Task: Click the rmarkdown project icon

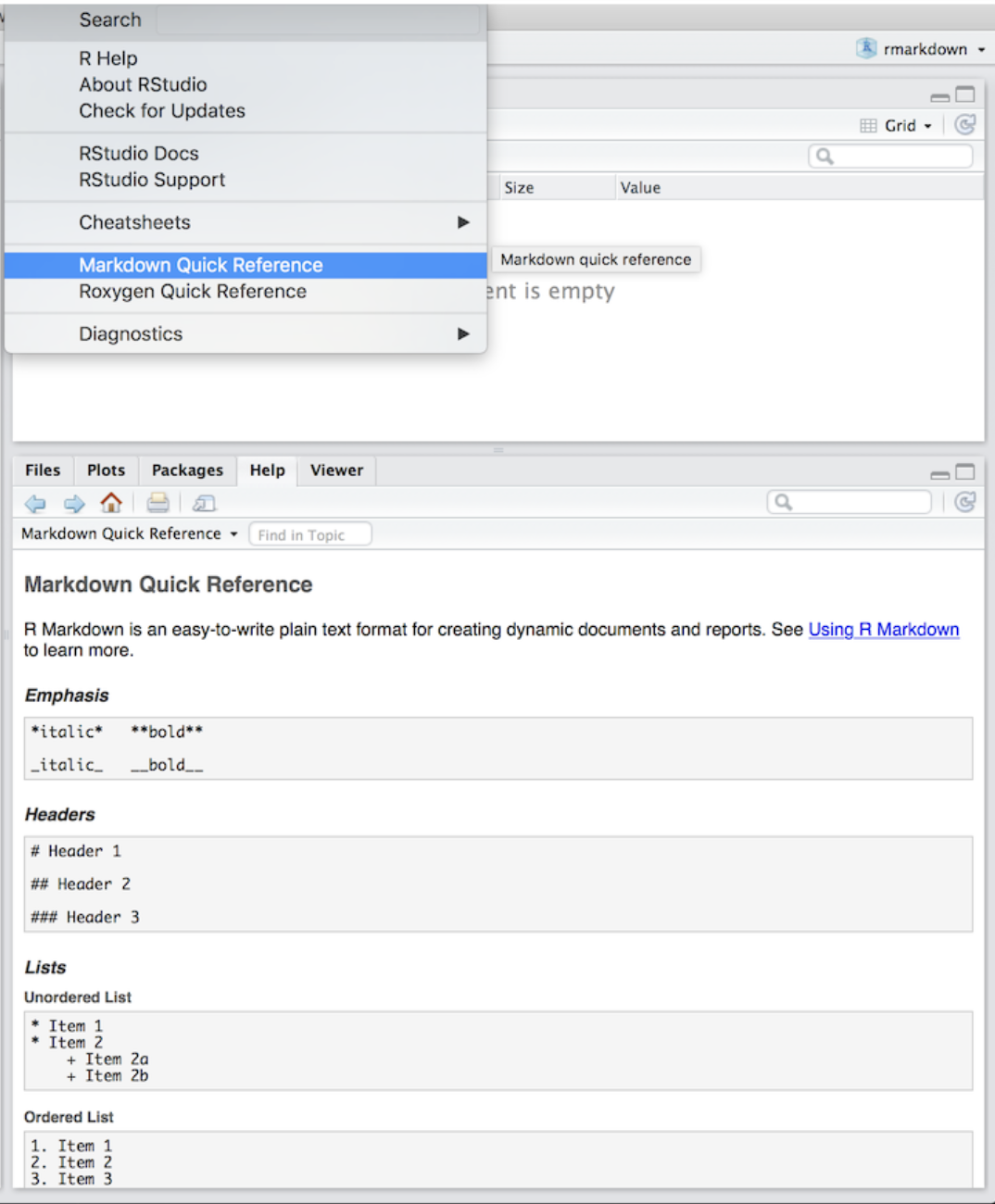Action: pyautogui.click(x=866, y=49)
